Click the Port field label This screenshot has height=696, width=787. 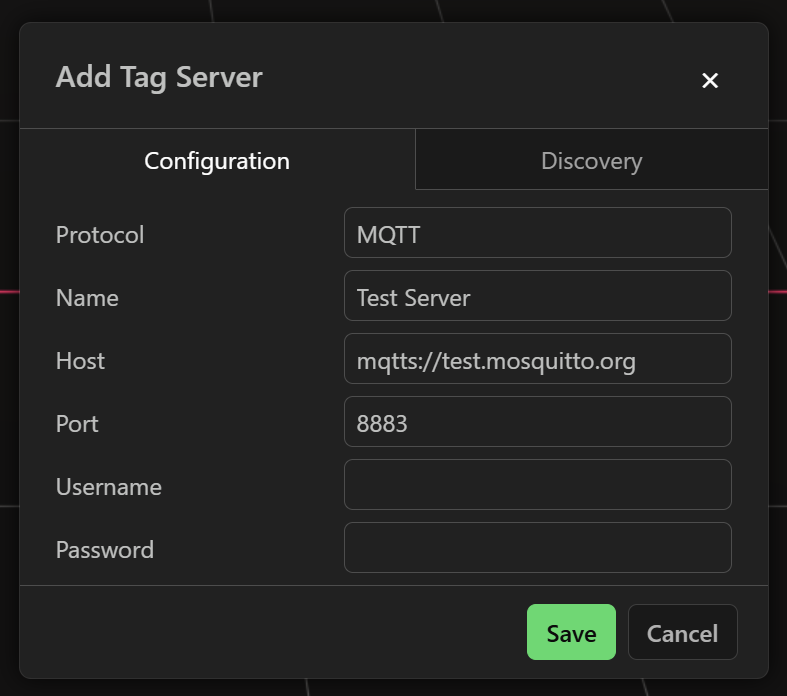tap(77, 424)
